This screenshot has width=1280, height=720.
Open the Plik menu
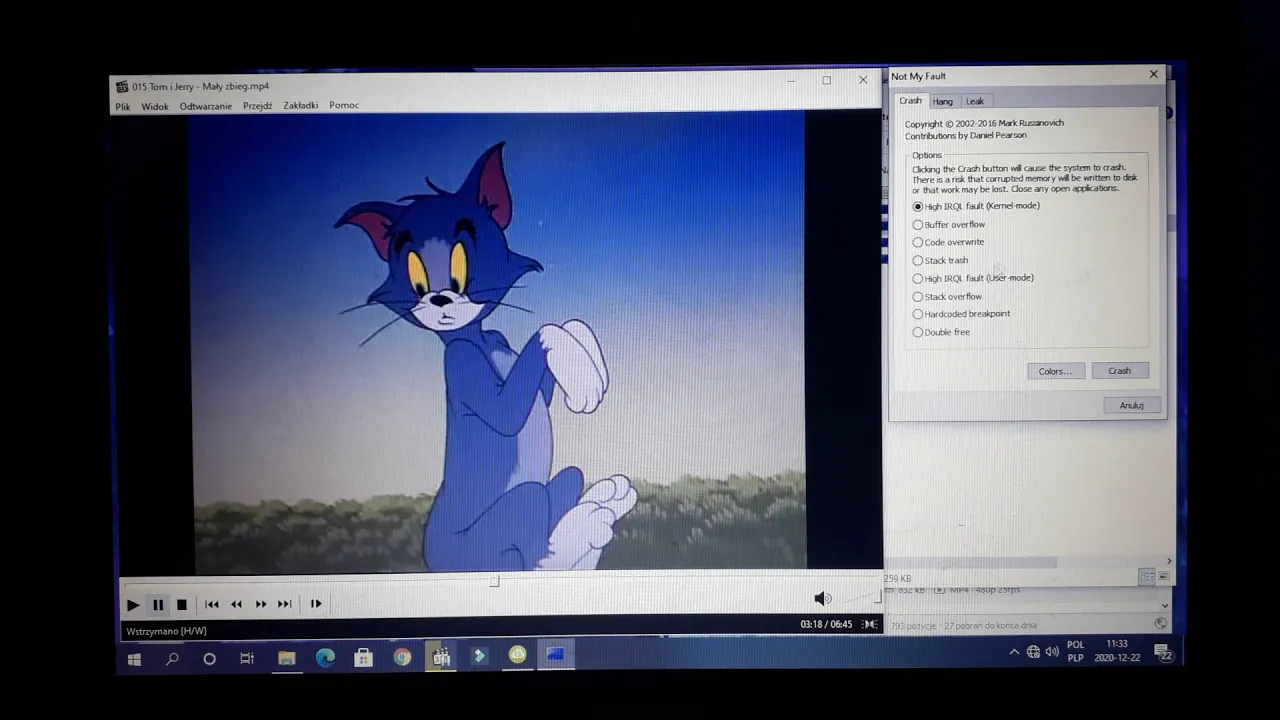pos(123,106)
